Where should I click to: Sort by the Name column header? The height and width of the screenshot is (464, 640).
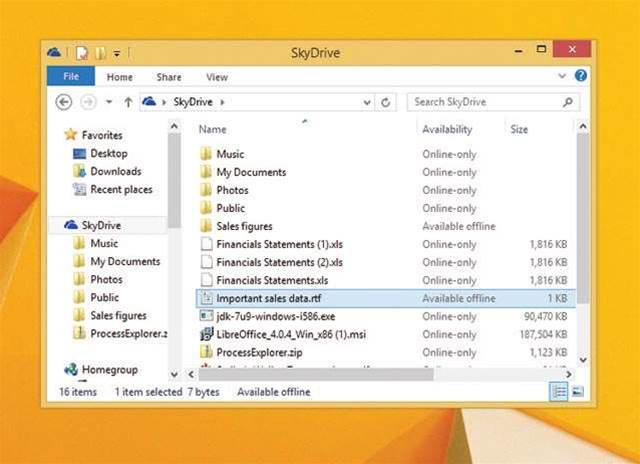(x=213, y=129)
